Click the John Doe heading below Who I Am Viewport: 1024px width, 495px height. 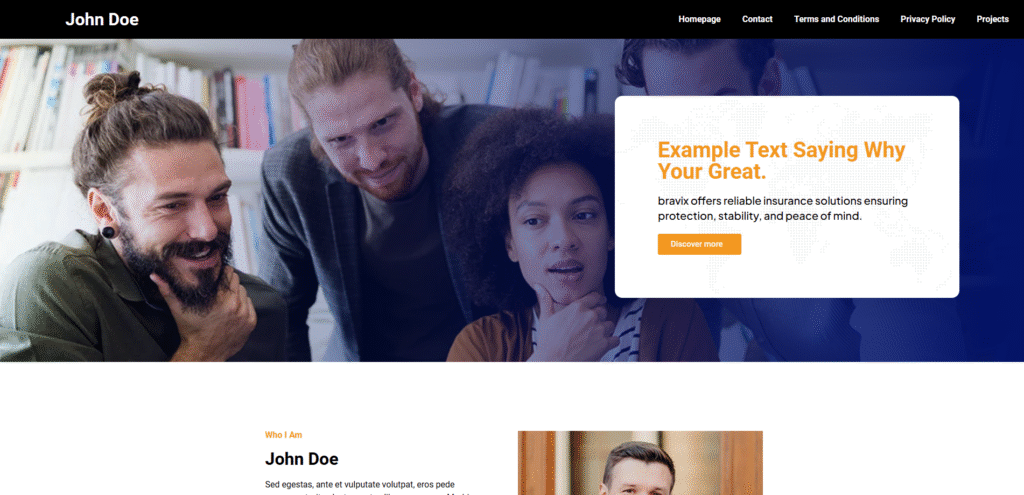[x=302, y=459]
